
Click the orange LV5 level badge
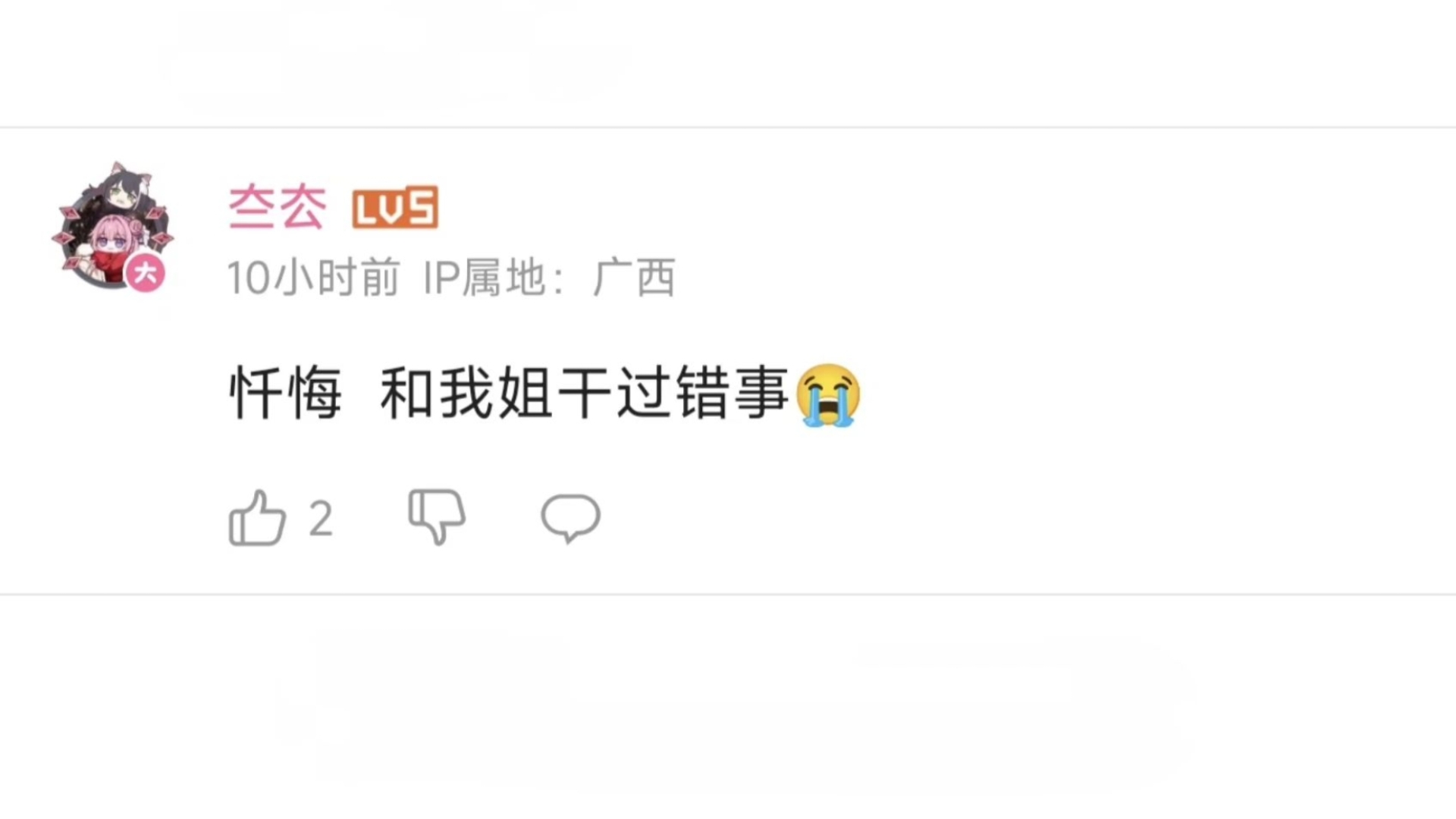[395, 207]
